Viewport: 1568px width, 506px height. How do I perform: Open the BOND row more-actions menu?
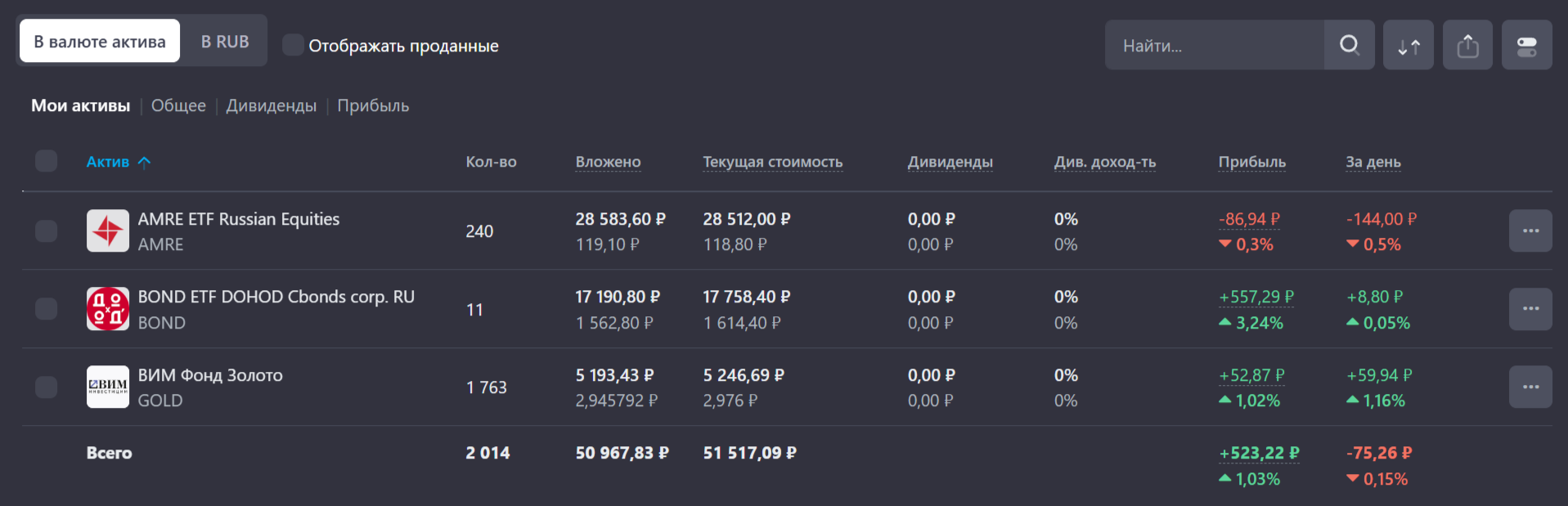click(1530, 309)
